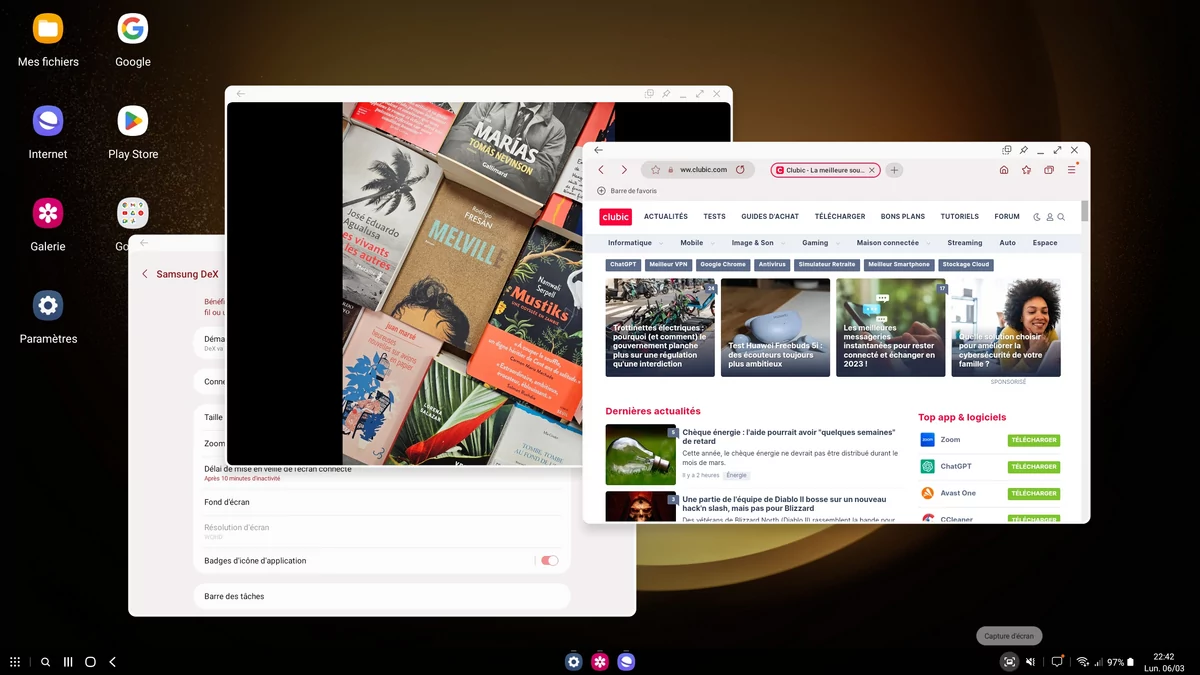
Task: Click the Google Chrome tag button
Action: pyautogui.click(x=723, y=265)
